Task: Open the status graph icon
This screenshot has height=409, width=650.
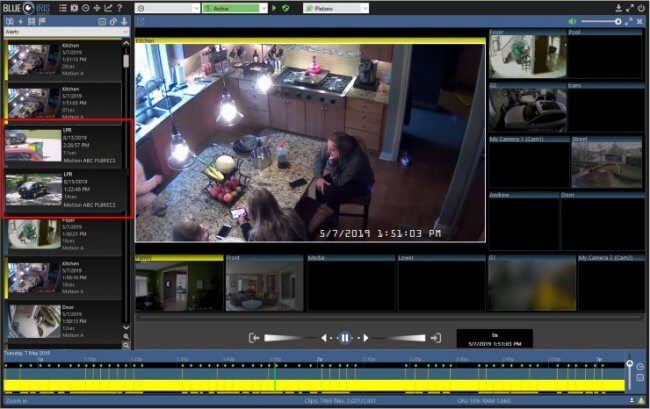Action: (108, 8)
